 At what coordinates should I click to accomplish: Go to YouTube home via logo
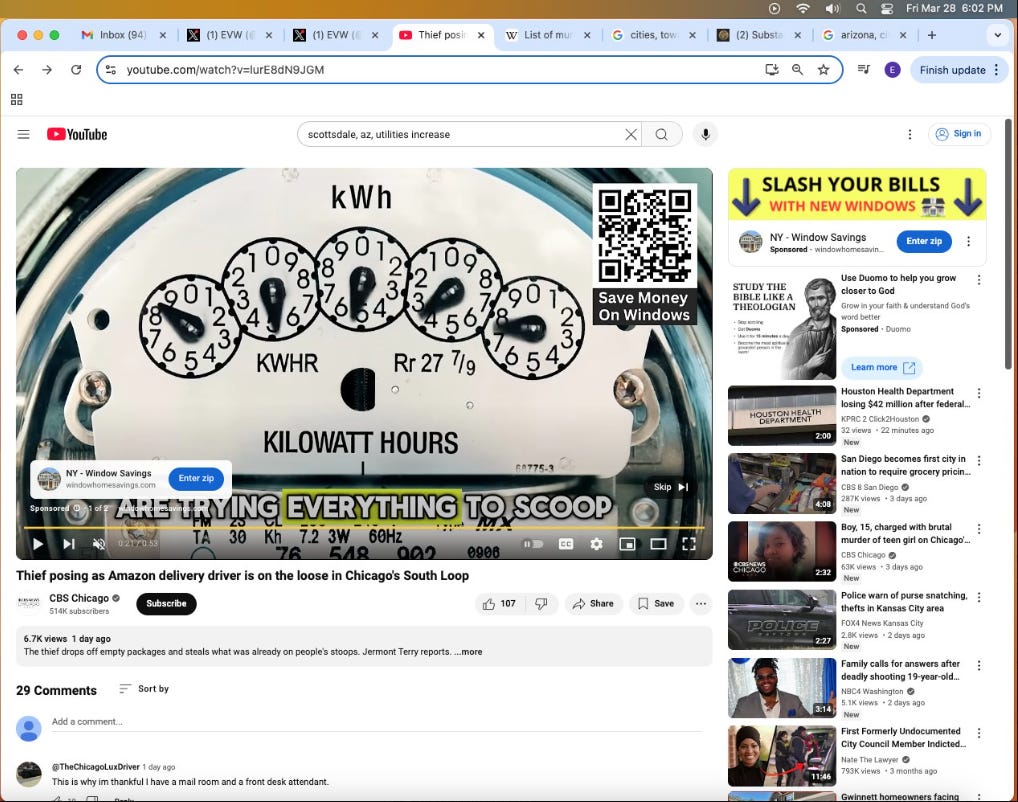click(x=77, y=134)
